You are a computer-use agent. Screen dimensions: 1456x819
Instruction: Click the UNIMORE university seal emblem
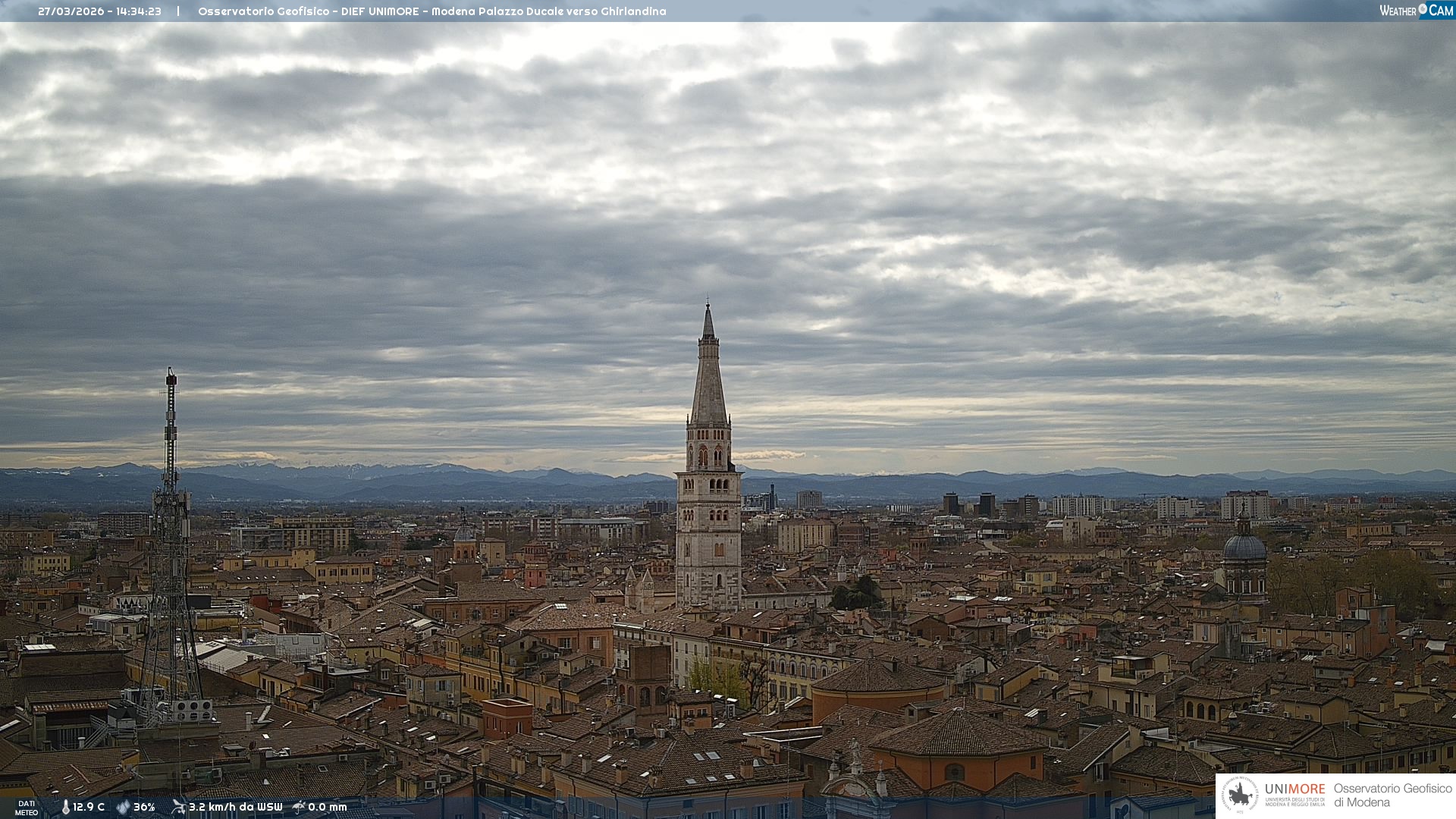1240,795
